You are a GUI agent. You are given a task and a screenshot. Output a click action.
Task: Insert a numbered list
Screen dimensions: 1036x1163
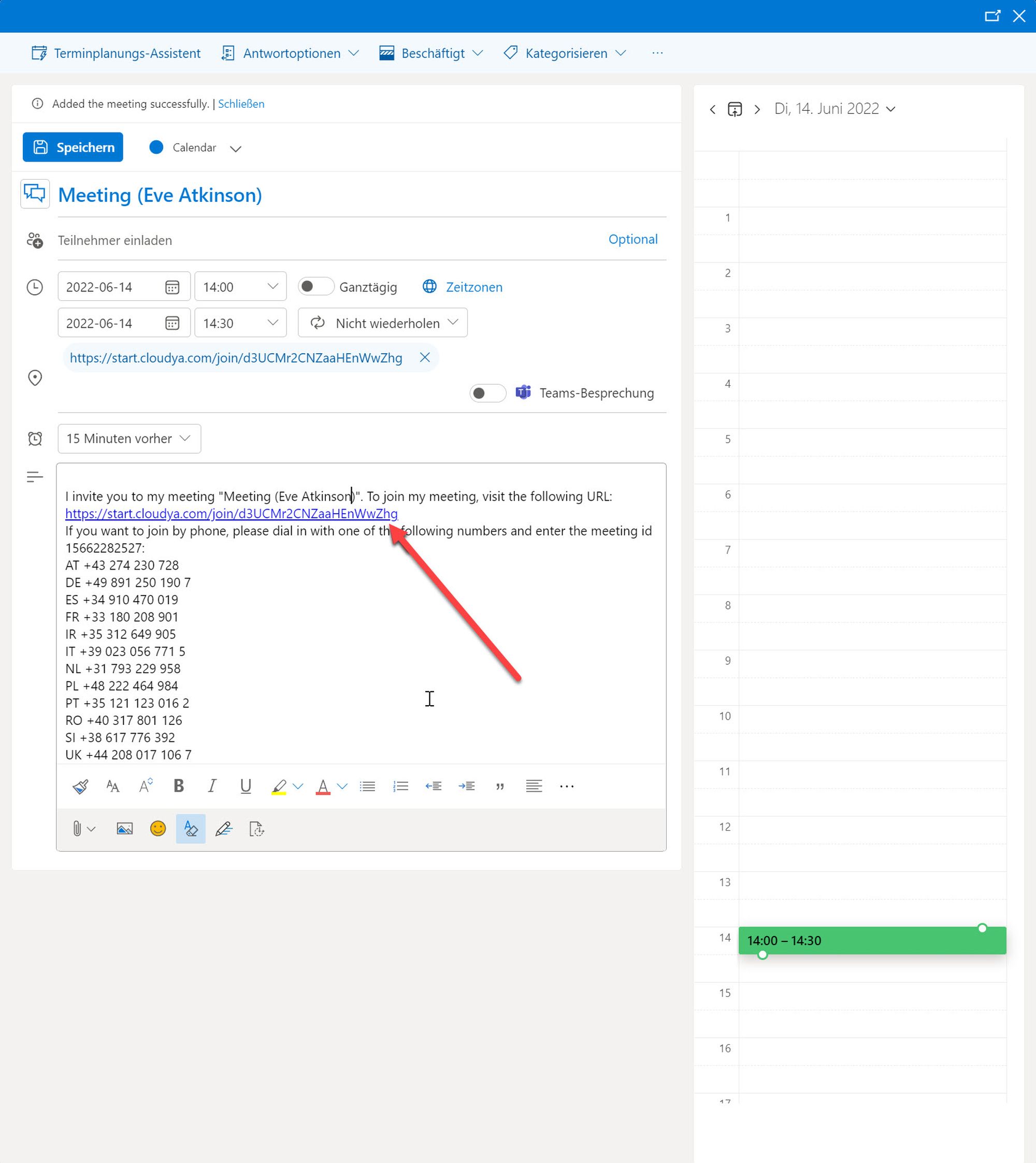[x=401, y=786]
